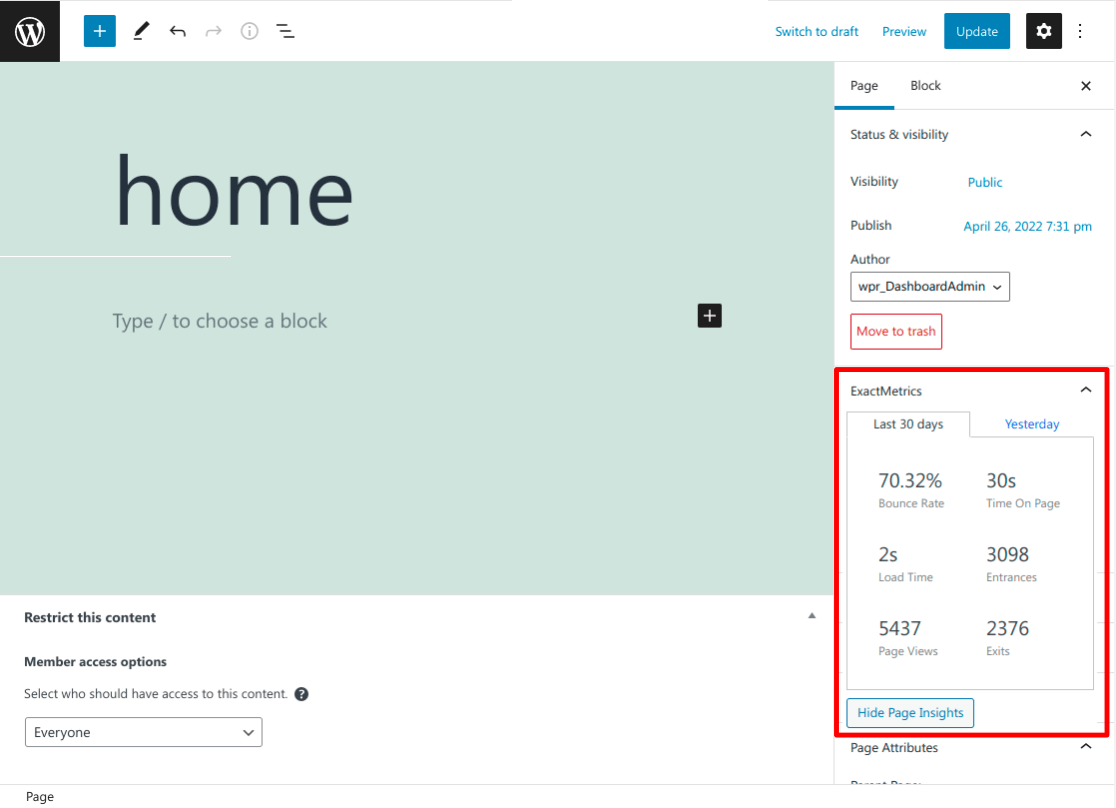
Task: Click the blue Update button
Action: tap(976, 31)
